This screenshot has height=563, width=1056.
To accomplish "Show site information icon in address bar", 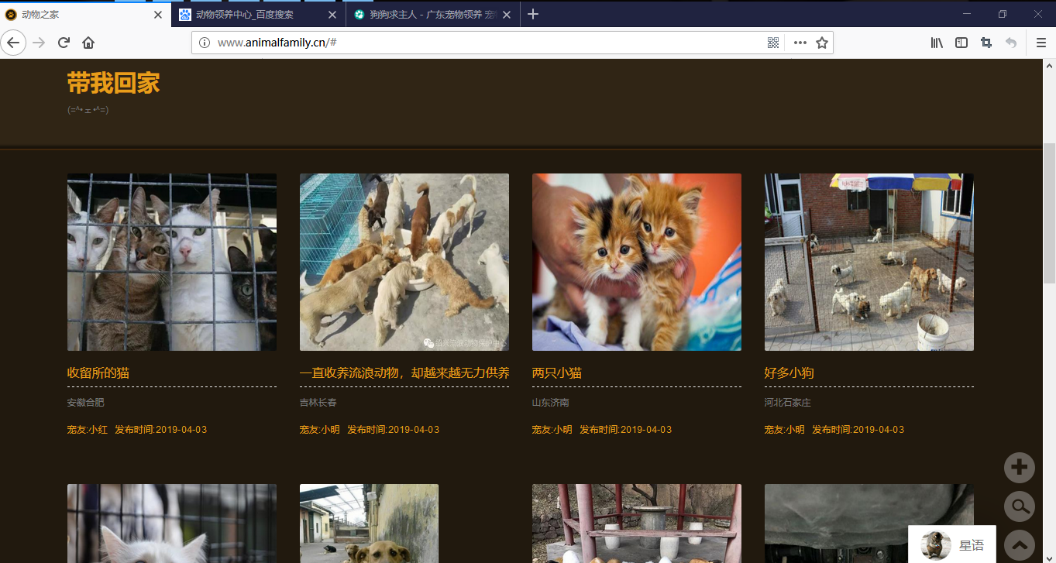I will [x=205, y=42].
